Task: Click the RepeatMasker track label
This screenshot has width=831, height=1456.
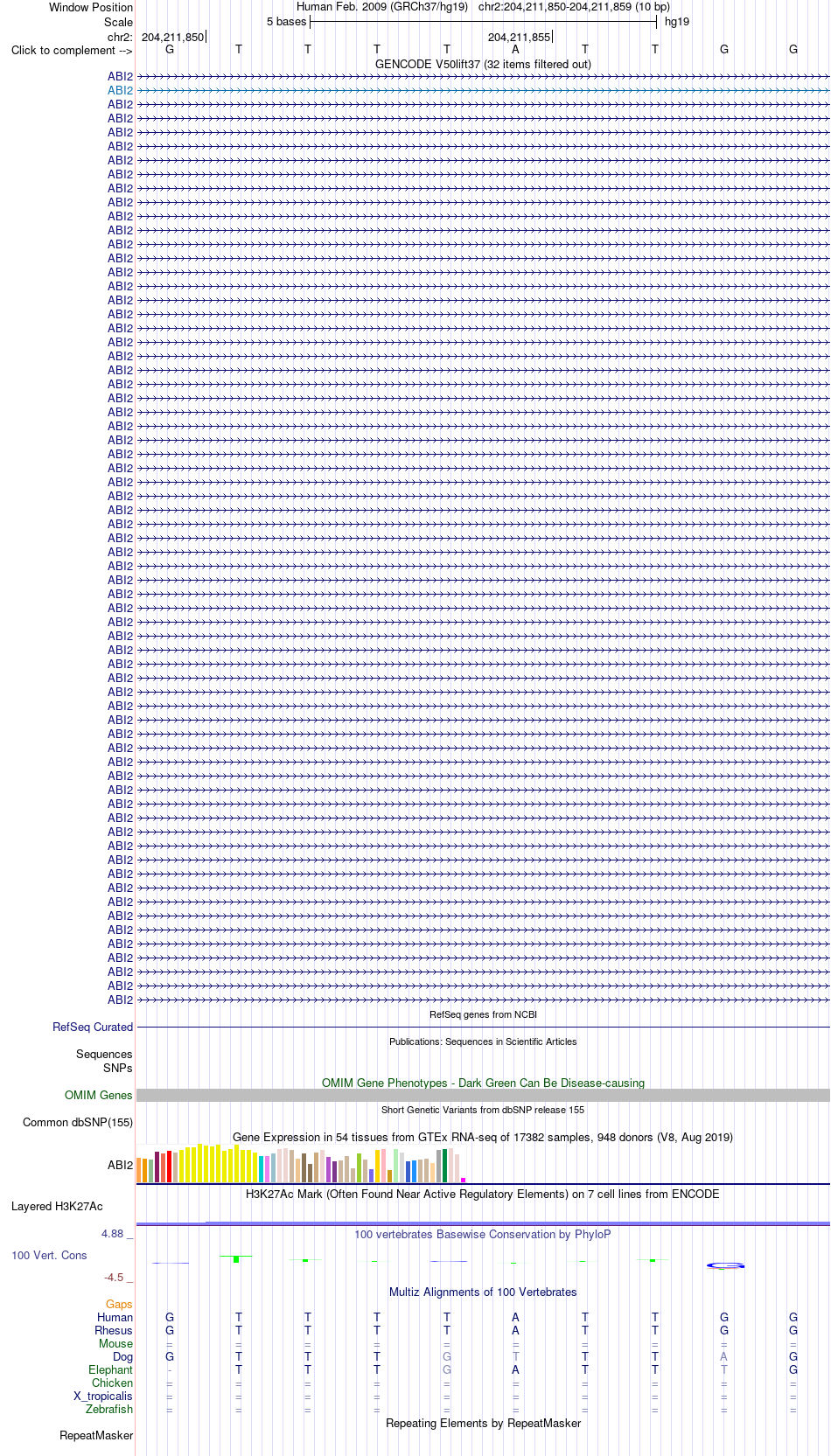Action: click(x=96, y=1435)
